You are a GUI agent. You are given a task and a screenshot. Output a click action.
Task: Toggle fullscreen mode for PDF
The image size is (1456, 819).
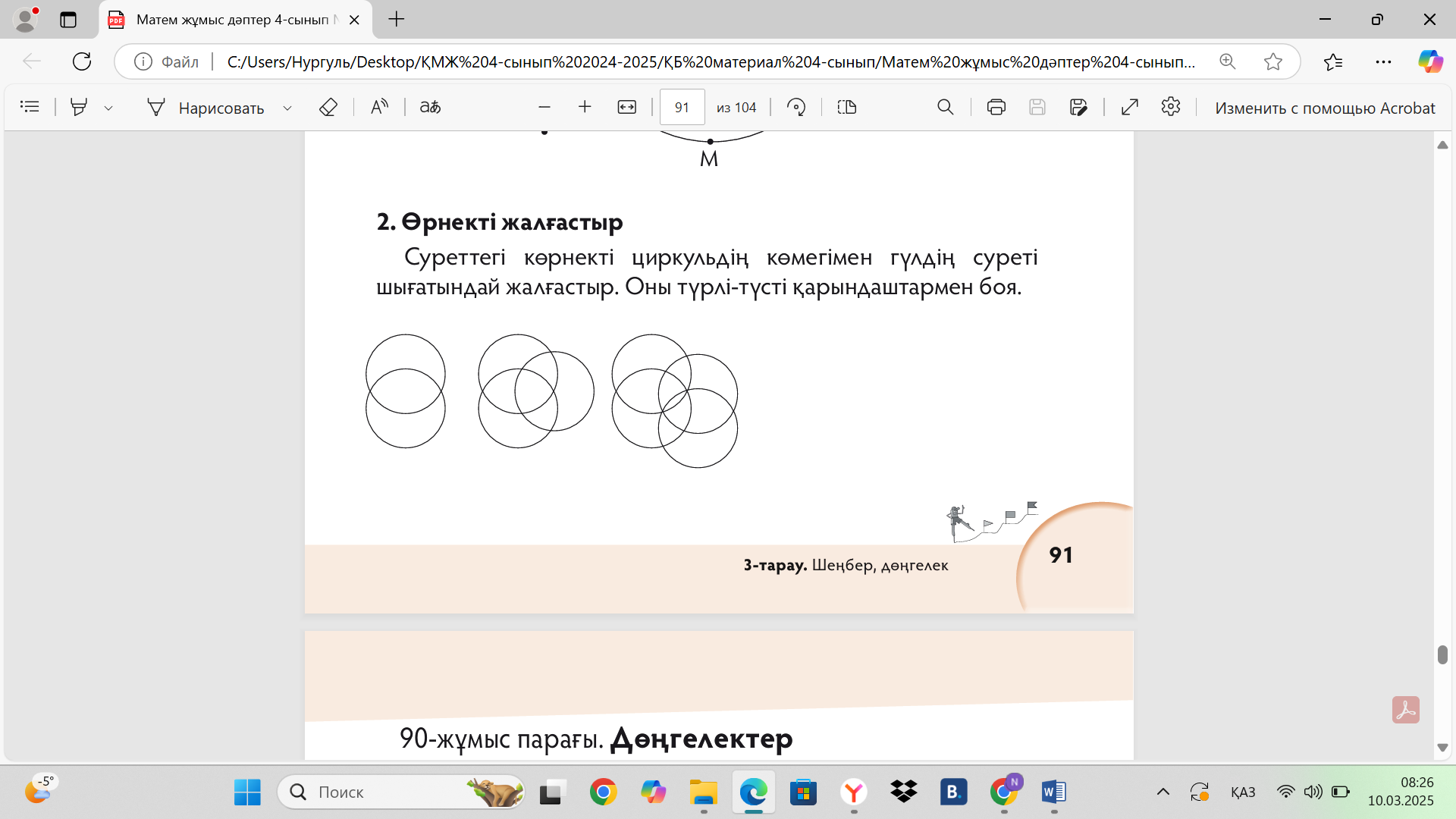click(x=1129, y=107)
